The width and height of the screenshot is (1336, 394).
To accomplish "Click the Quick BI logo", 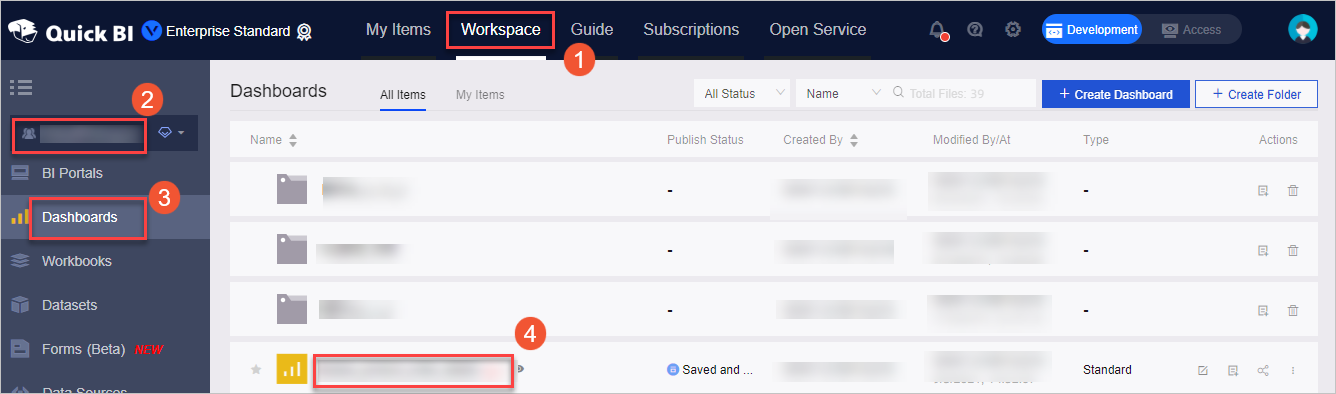I will pyautogui.click(x=70, y=31).
